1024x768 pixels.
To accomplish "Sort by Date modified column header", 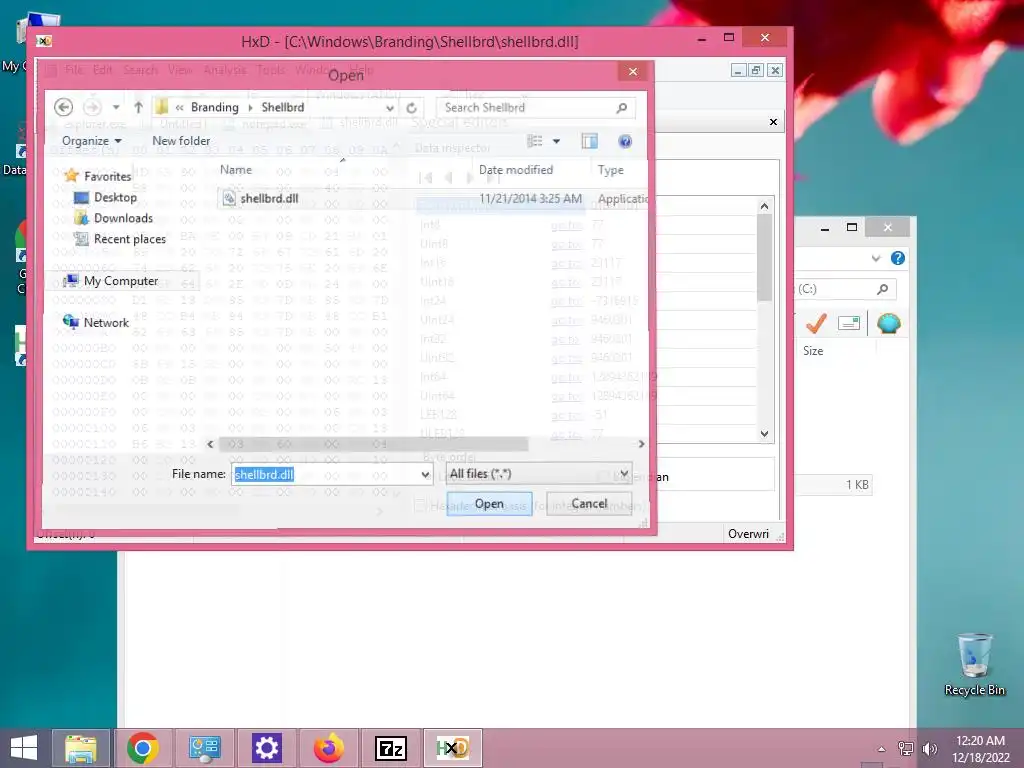I will [x=516, y=170].
